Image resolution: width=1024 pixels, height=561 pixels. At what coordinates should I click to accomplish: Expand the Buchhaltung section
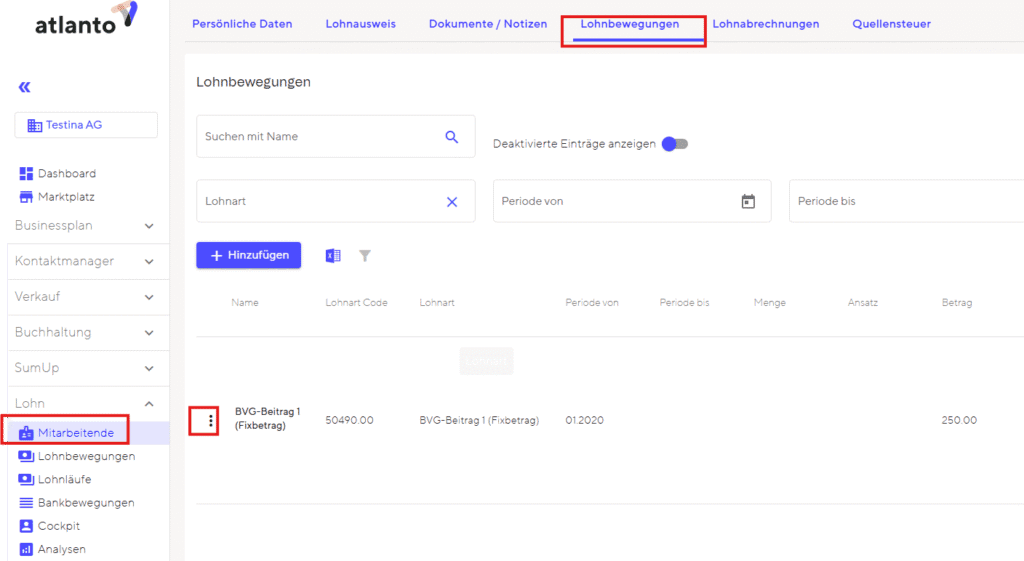pos(149,333)
